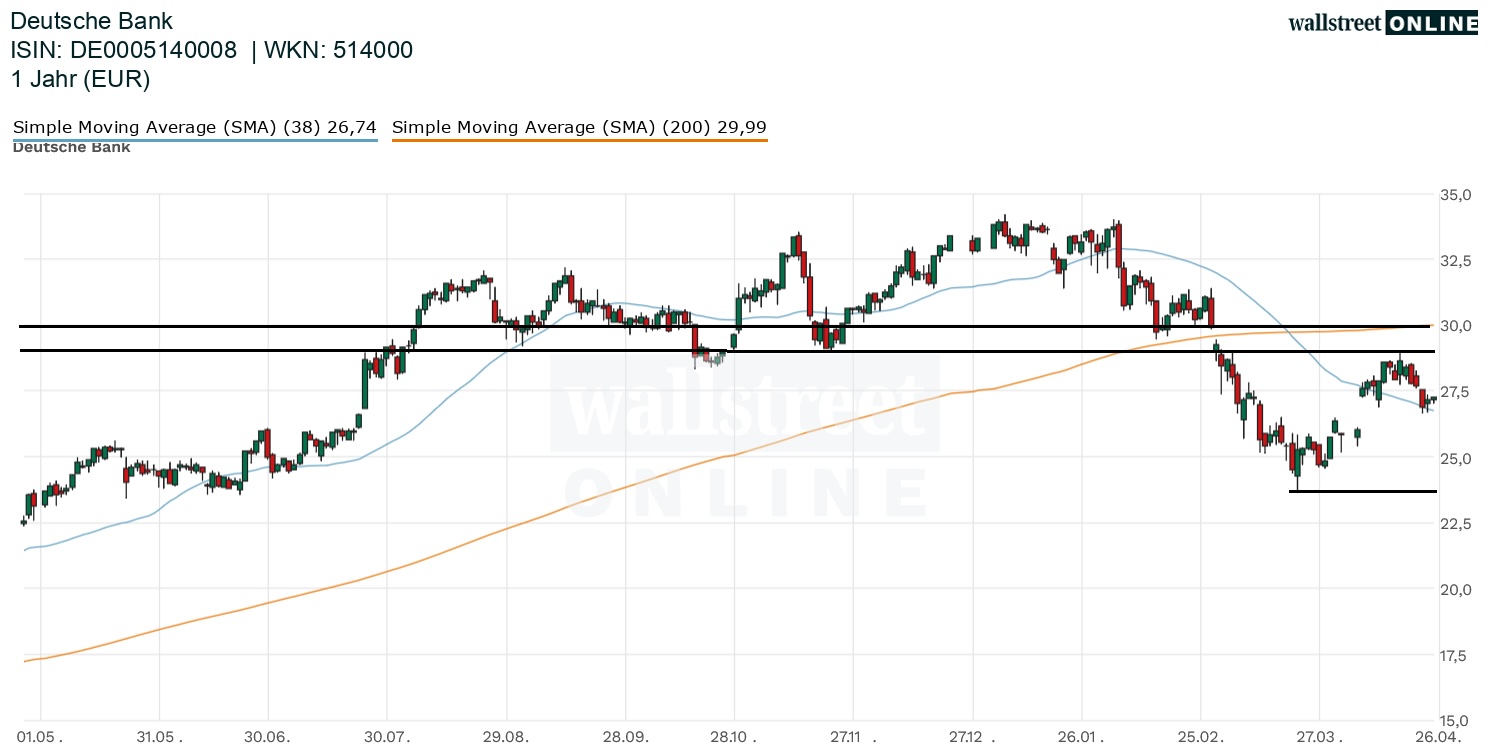Click the 30.07. date axis label
Screen dimensions: 1490x745
coord(387,736)
